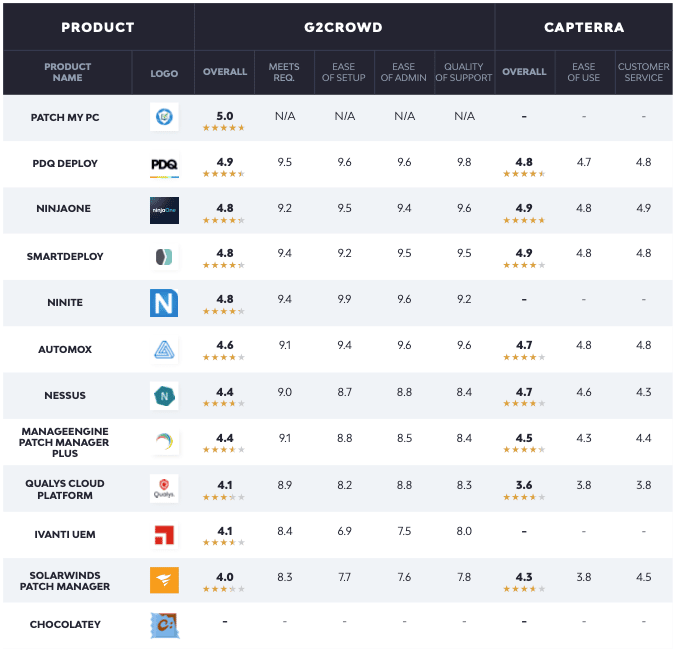The width and height of the screenshot is (677, 652).
Task: Click Capterra star rating for SmartDeploy
Action: pyautogui.click(x=524, y=265)
